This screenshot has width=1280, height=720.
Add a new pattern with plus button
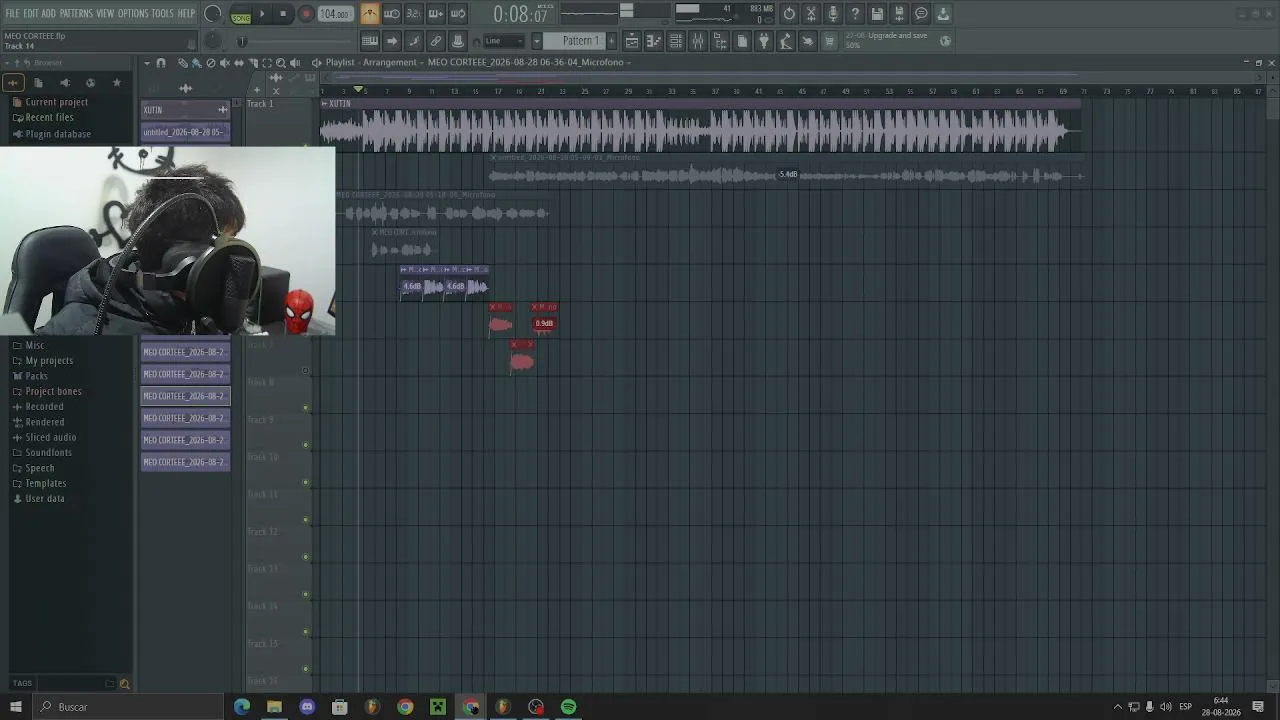(x=612, y=41)
